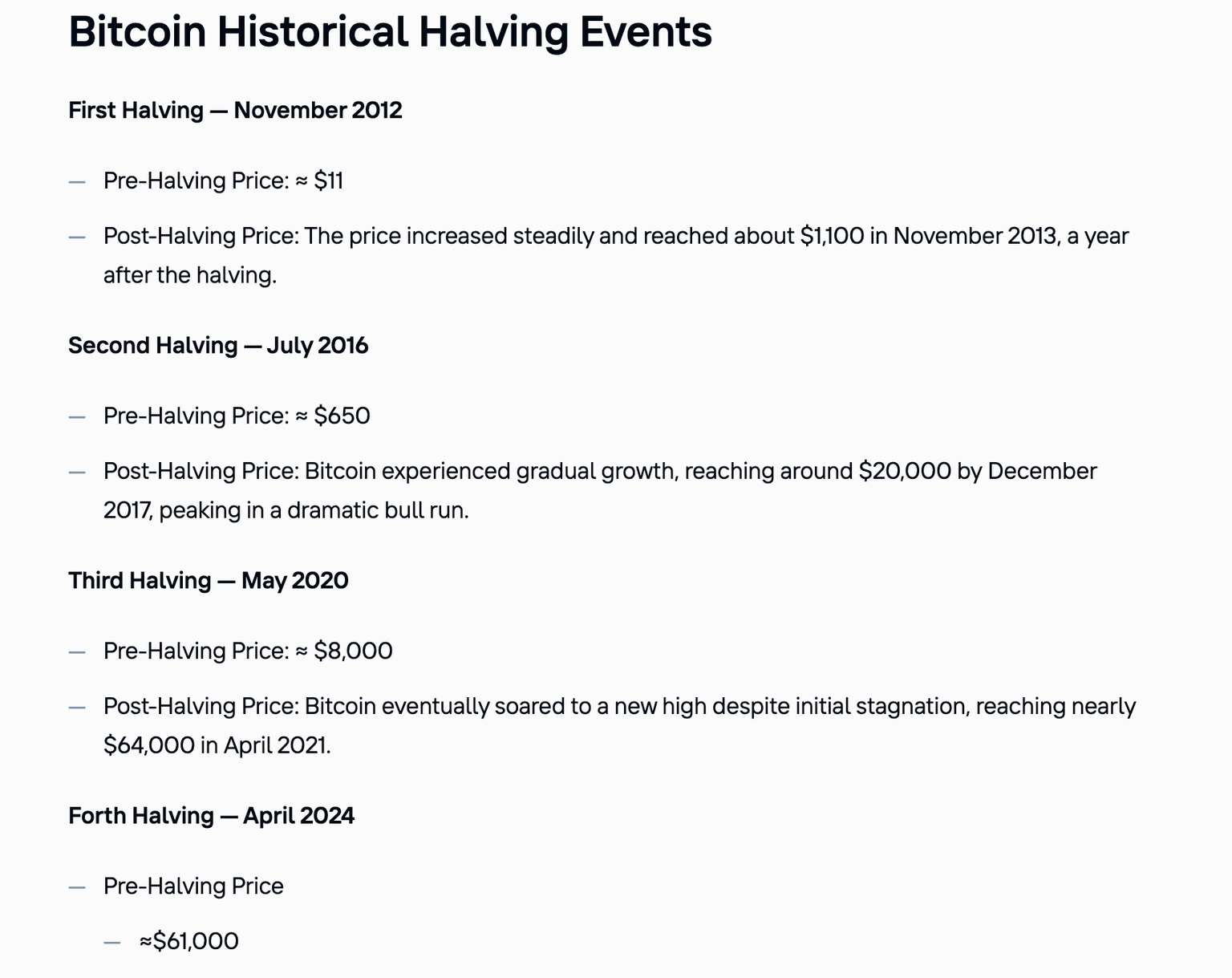The height and width of the screenshot is (978, 1232).
Task: Select the Second Halving July 2016 heading
Action: tap(218, 346)
